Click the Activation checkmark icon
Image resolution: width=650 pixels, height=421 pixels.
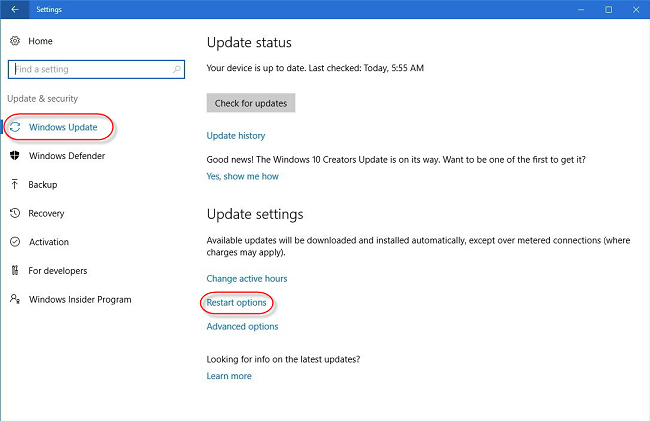[15, 242]
